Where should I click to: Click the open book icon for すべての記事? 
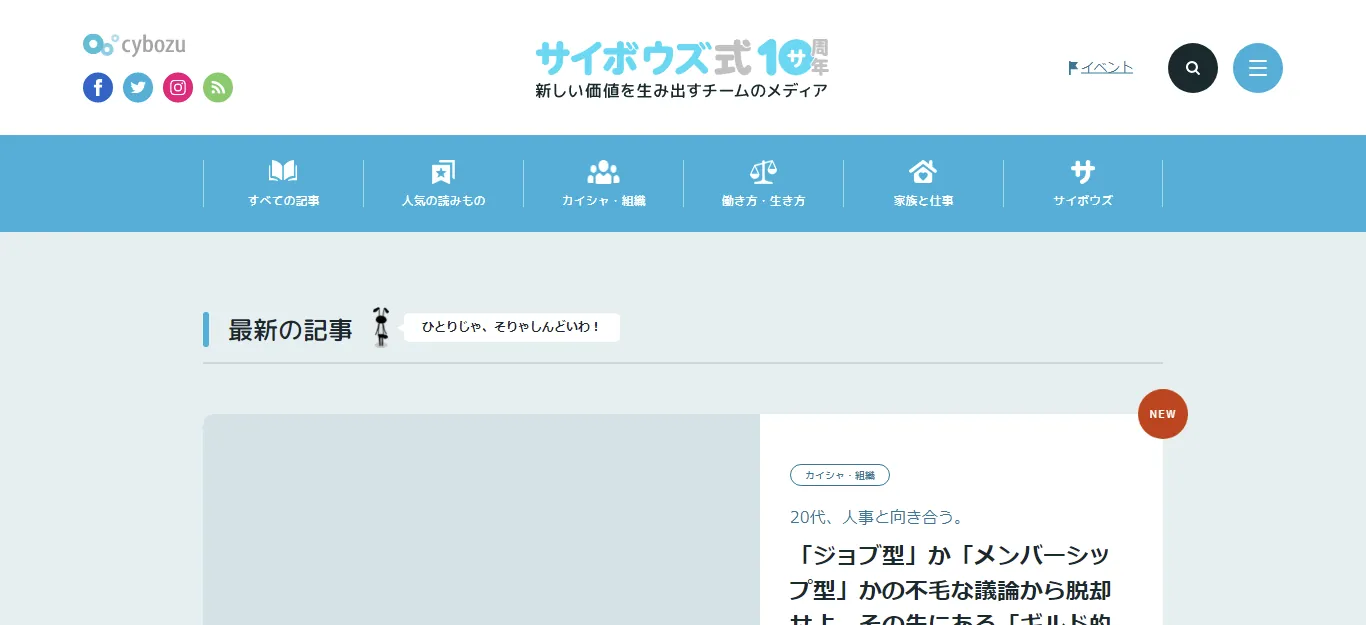tap(283, 171)
